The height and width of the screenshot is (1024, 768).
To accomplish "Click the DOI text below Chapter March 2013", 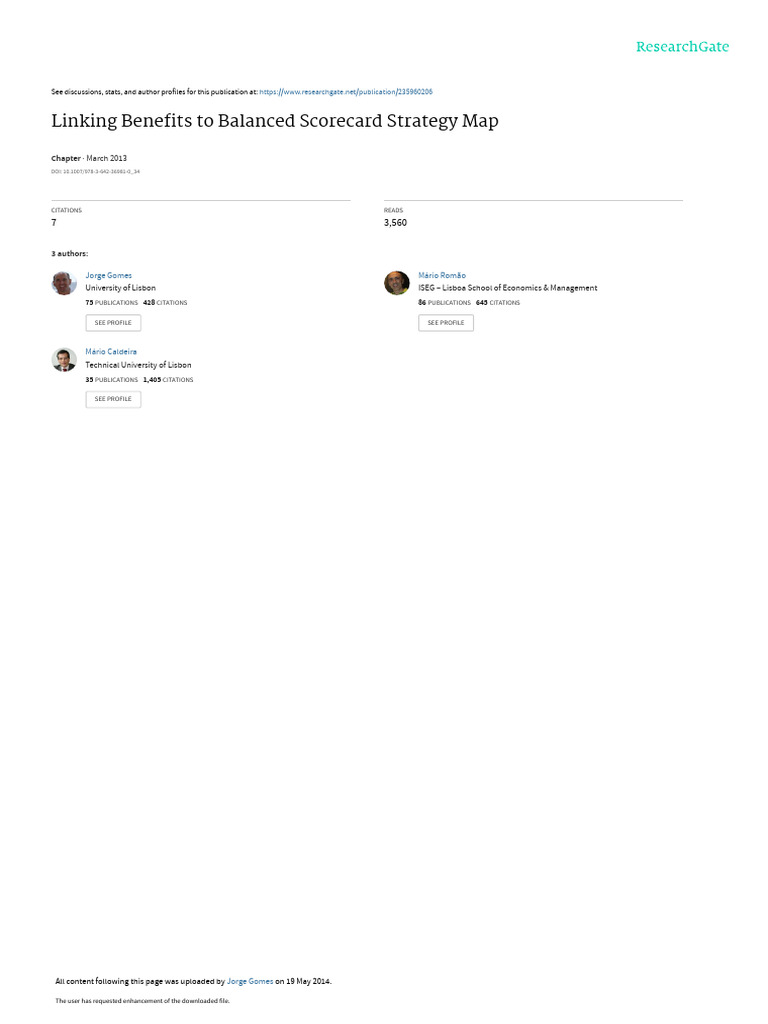I will point(95,172).
